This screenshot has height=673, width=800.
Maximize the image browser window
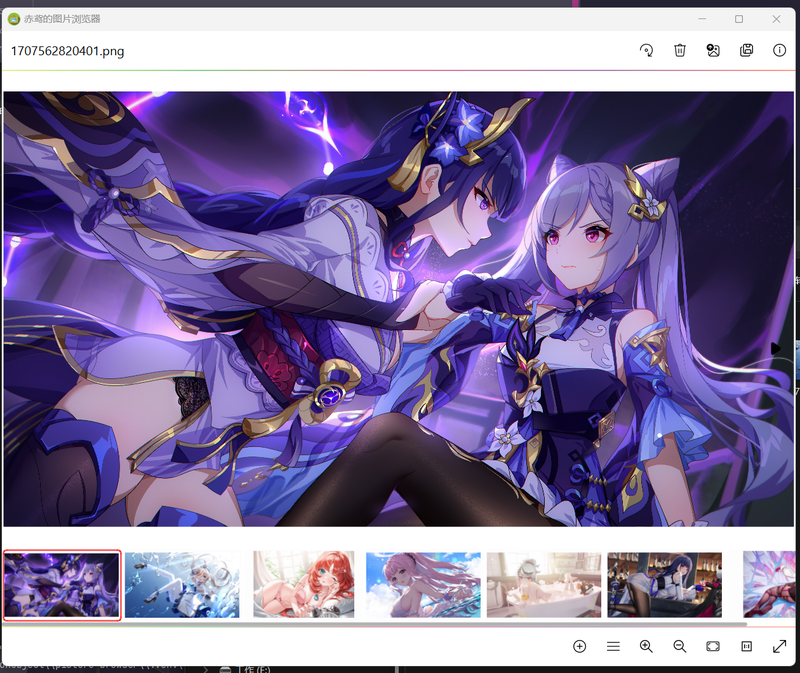coord(739,19)
